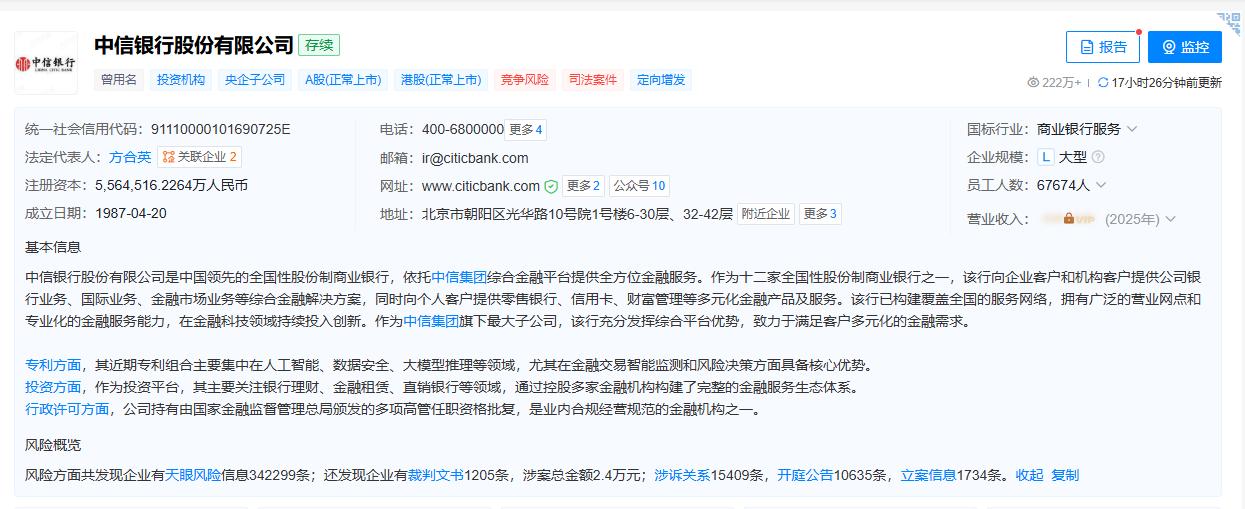Click the 存续 status badge
The image size is (1245, 509).
click(319, 45)
